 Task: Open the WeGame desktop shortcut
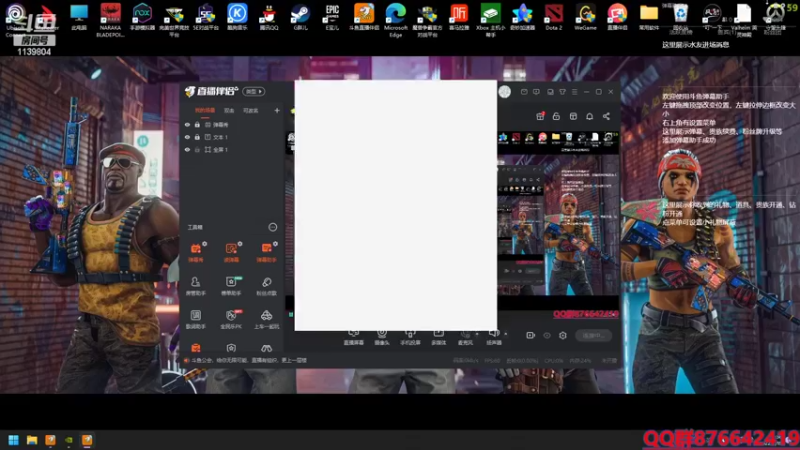point(585,17)
